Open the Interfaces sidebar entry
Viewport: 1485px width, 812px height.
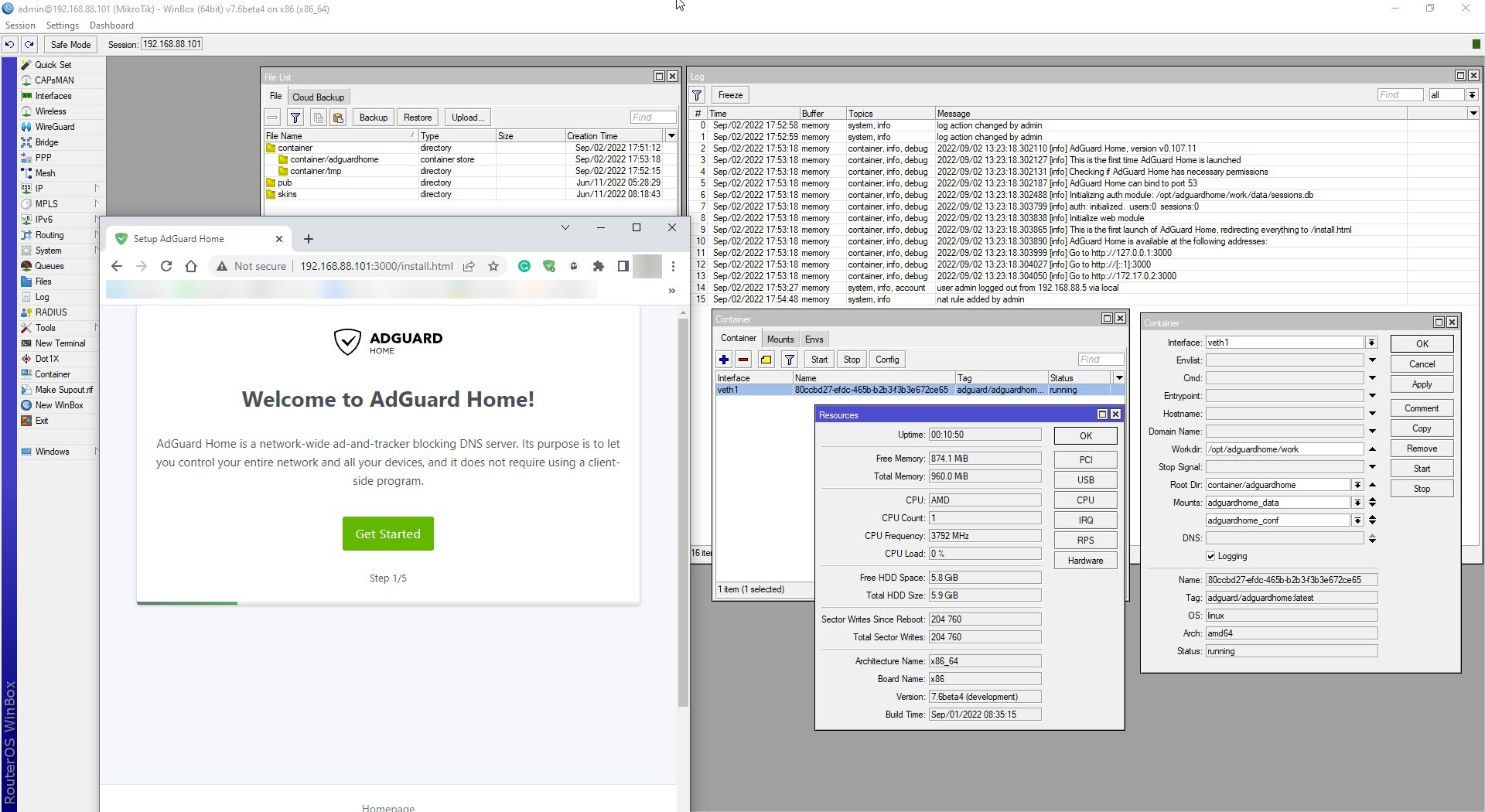(x=53, y=96)
